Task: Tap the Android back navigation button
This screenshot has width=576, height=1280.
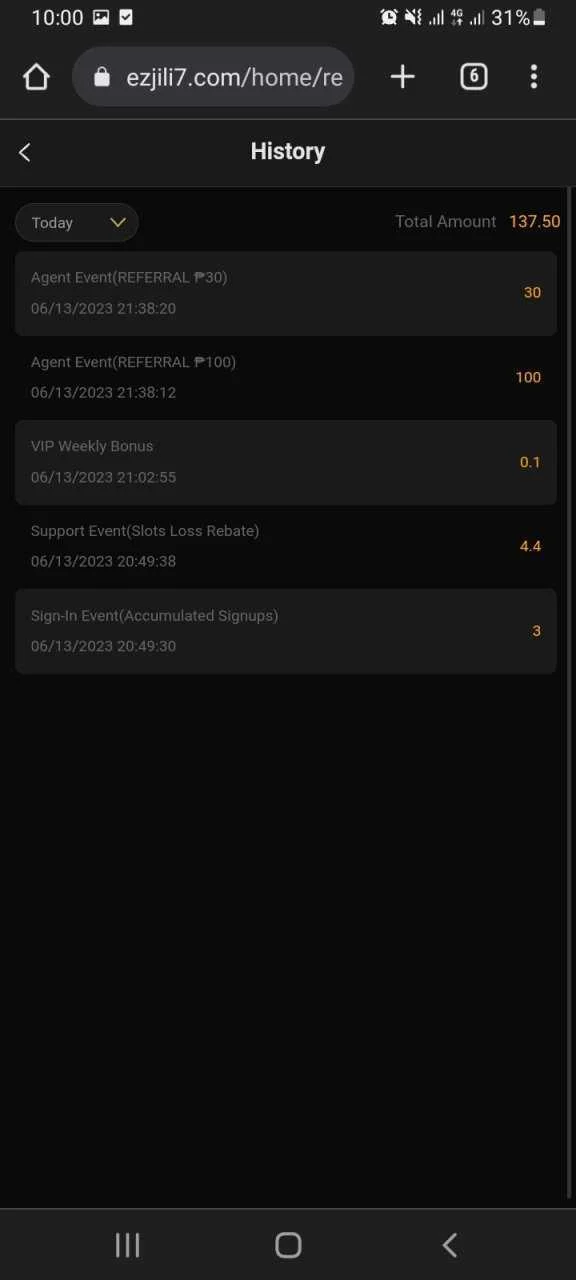Action: click(450, 1245)
